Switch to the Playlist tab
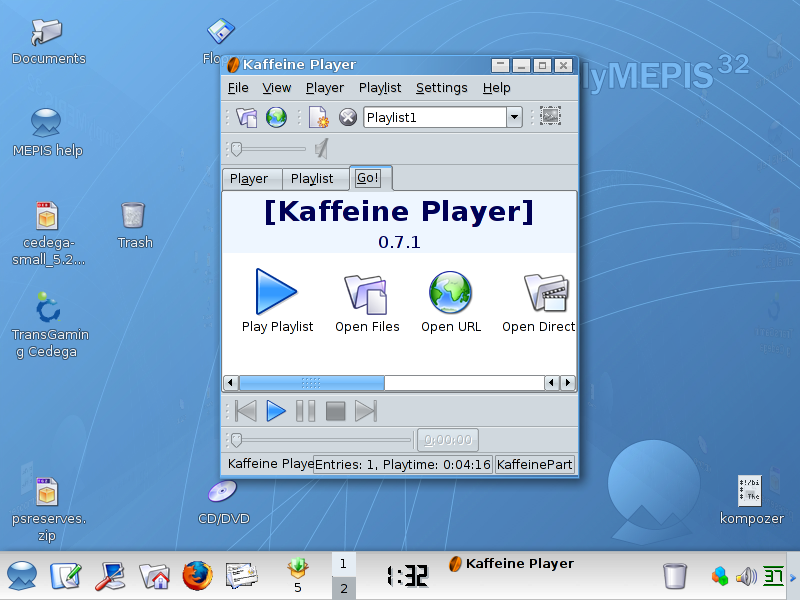This screenshot has width=800, height=600. click(312, 179)
